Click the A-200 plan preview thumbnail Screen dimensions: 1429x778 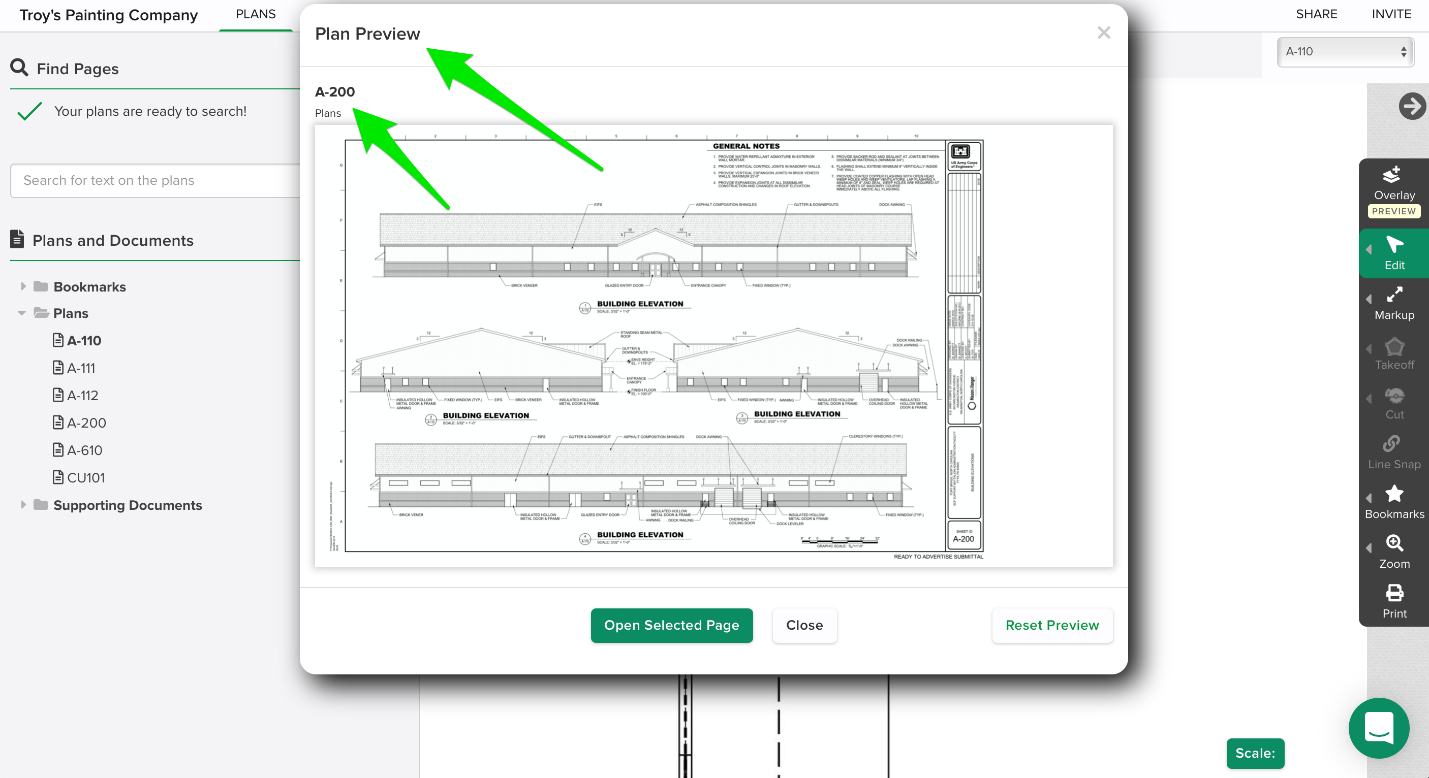(714, 345)
